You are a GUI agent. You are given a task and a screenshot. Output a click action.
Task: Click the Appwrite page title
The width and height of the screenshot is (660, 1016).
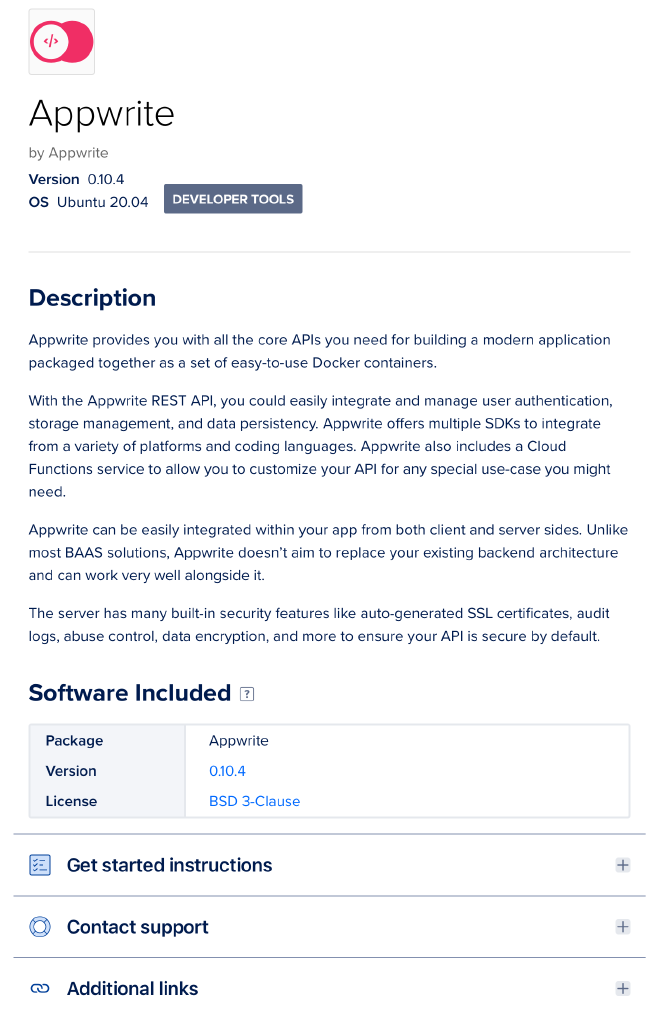coord(101,113)
